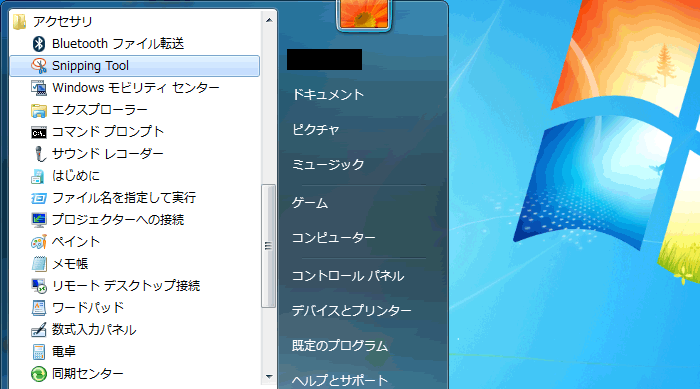
Task: Select プロジェクターへの接続 text
Action: point(118,220)
